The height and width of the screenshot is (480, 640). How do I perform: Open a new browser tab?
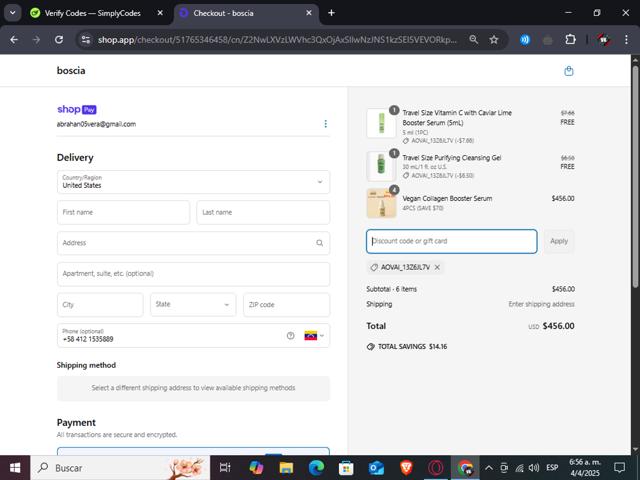(331, 13)
